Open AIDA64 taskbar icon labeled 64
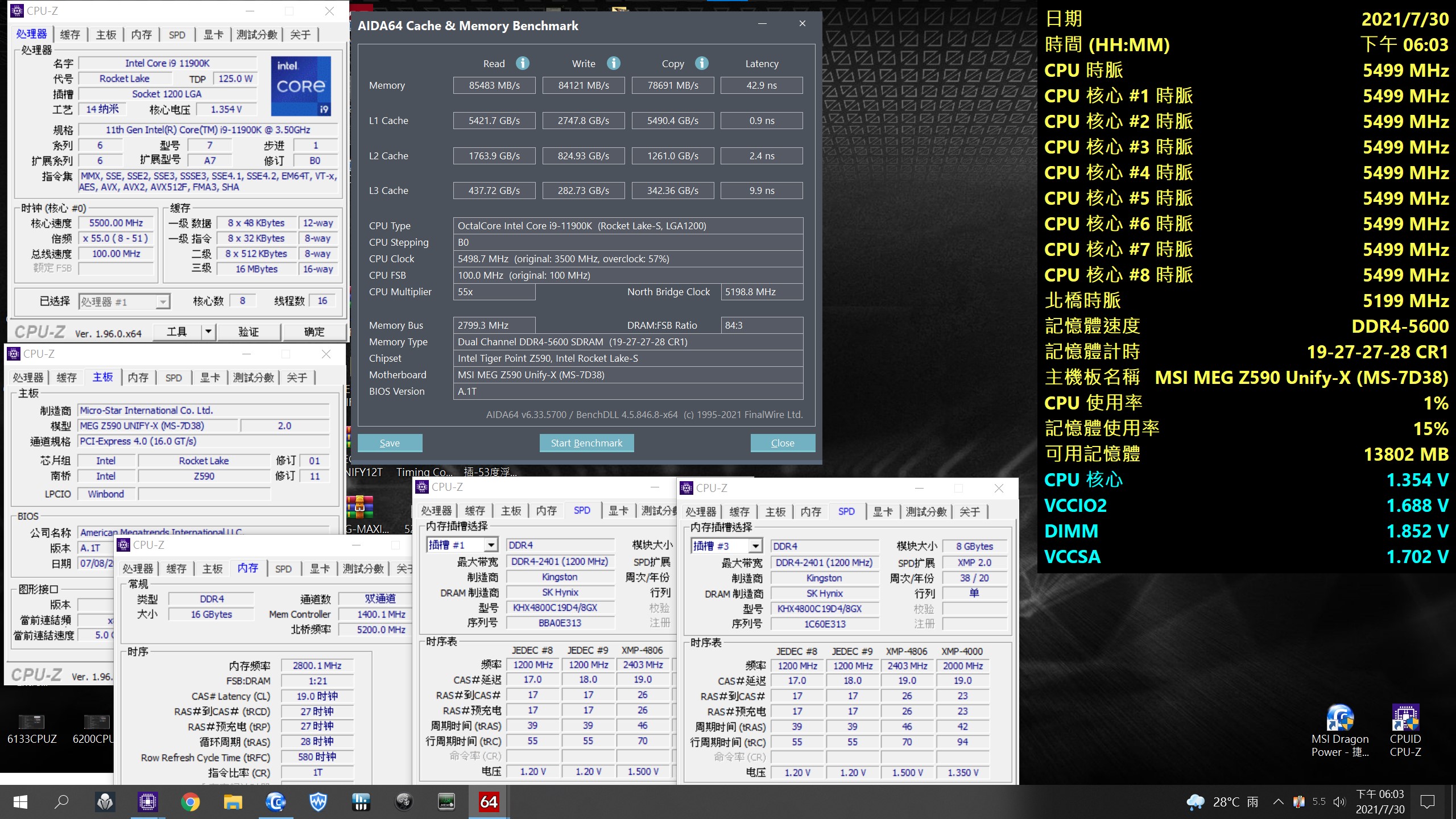 coord(489,802)
